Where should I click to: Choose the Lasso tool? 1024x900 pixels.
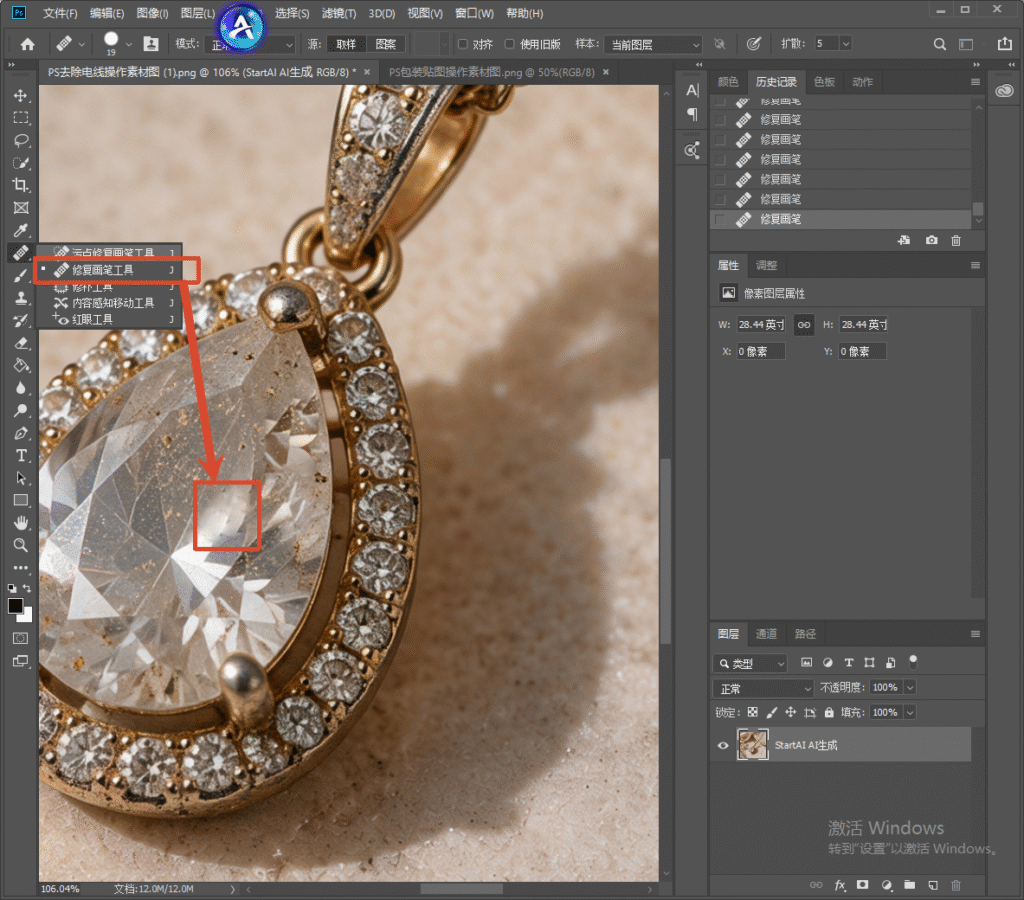(21, 140)
